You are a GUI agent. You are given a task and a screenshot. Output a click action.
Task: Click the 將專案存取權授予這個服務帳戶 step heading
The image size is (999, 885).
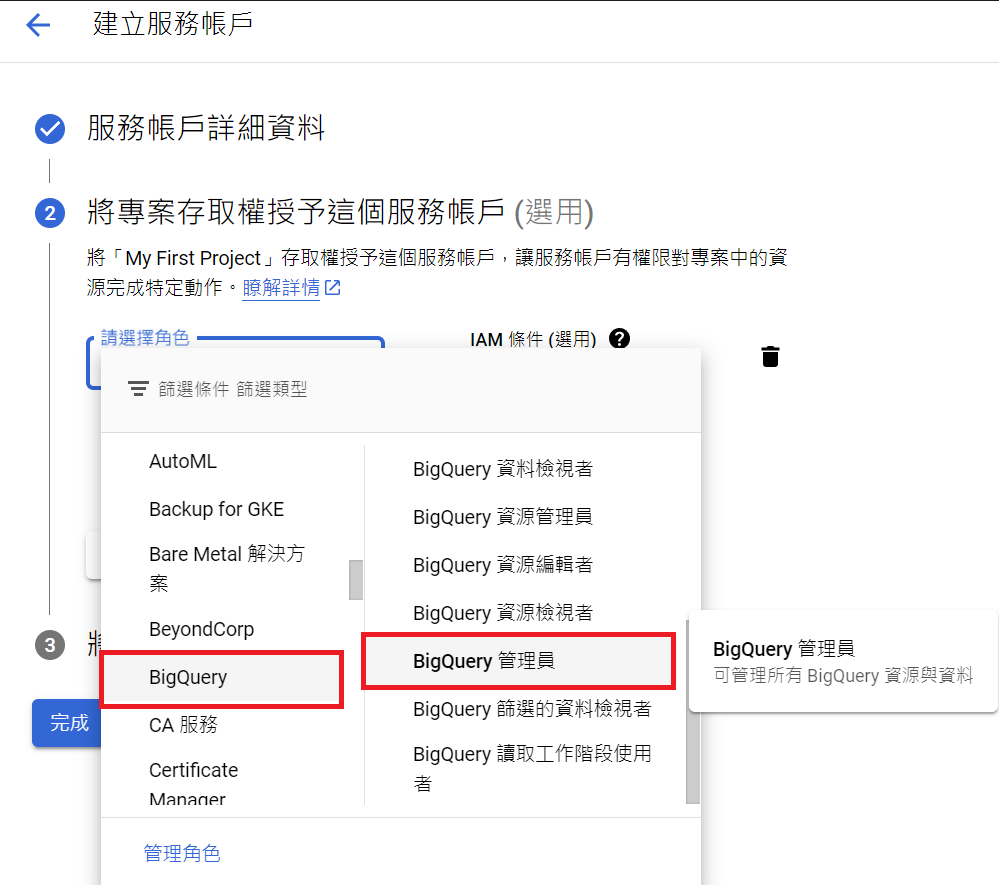(x=296, y=212)
